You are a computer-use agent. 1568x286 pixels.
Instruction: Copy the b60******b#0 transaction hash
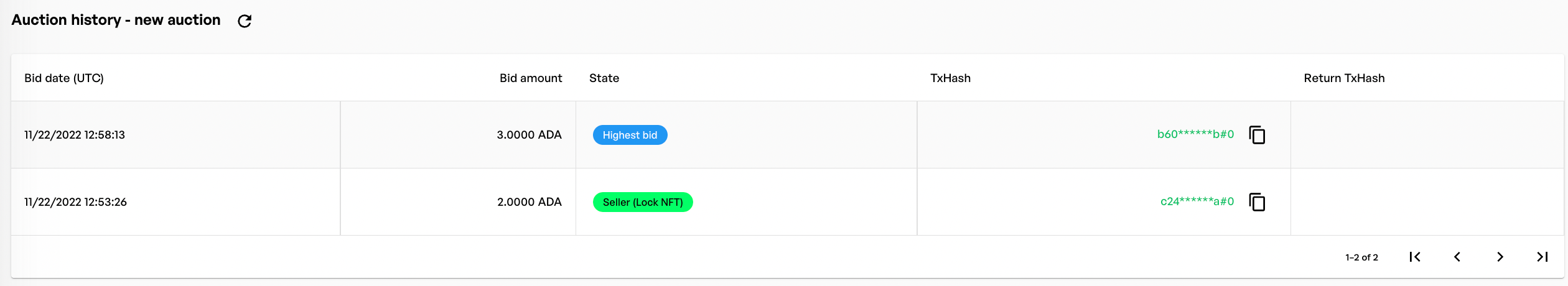pos(1257,135)
